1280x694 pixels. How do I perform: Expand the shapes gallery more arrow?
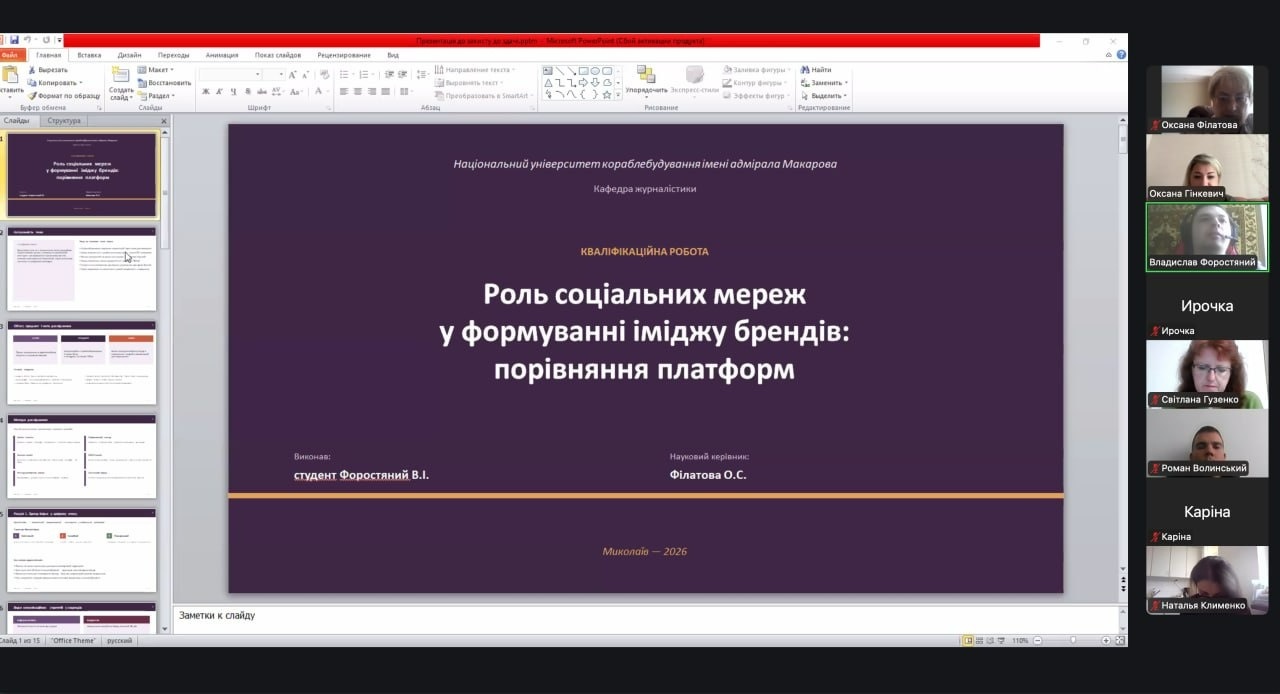(x=618, y=95)
